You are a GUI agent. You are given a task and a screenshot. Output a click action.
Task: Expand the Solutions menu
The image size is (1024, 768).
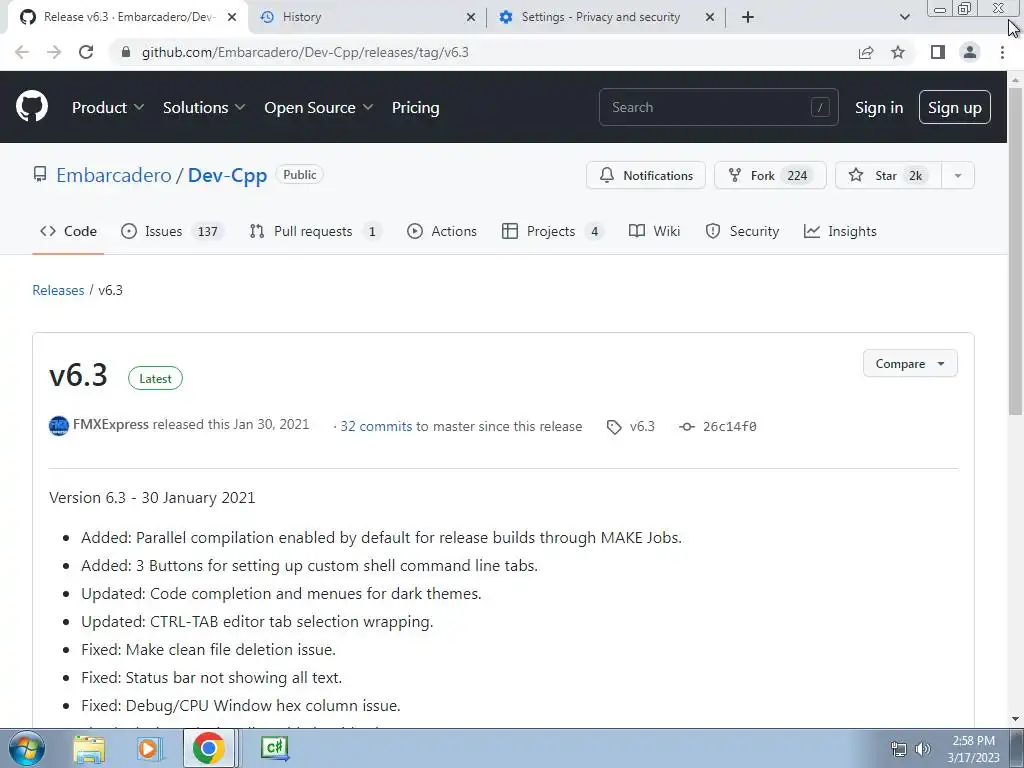pos(204,107)
